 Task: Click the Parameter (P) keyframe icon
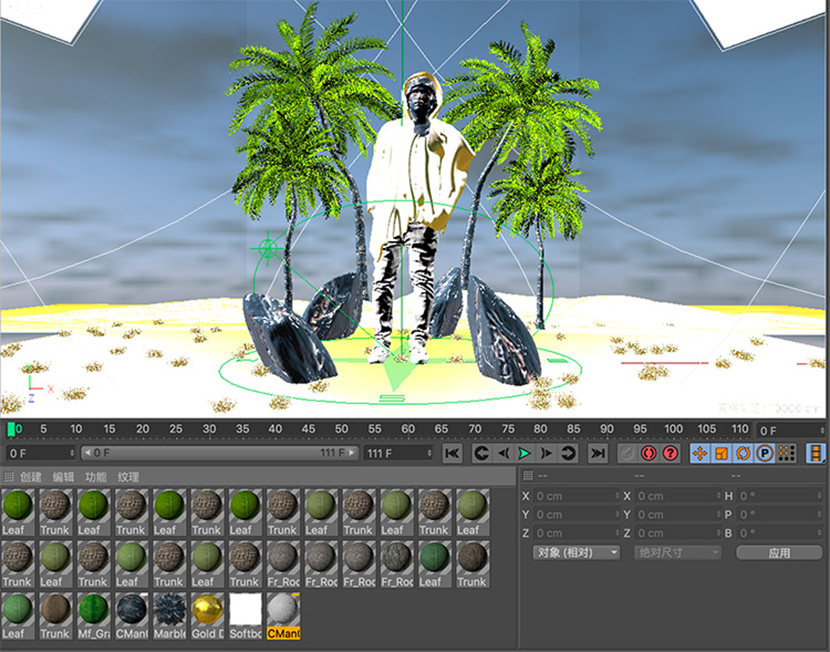pos(765,453)
